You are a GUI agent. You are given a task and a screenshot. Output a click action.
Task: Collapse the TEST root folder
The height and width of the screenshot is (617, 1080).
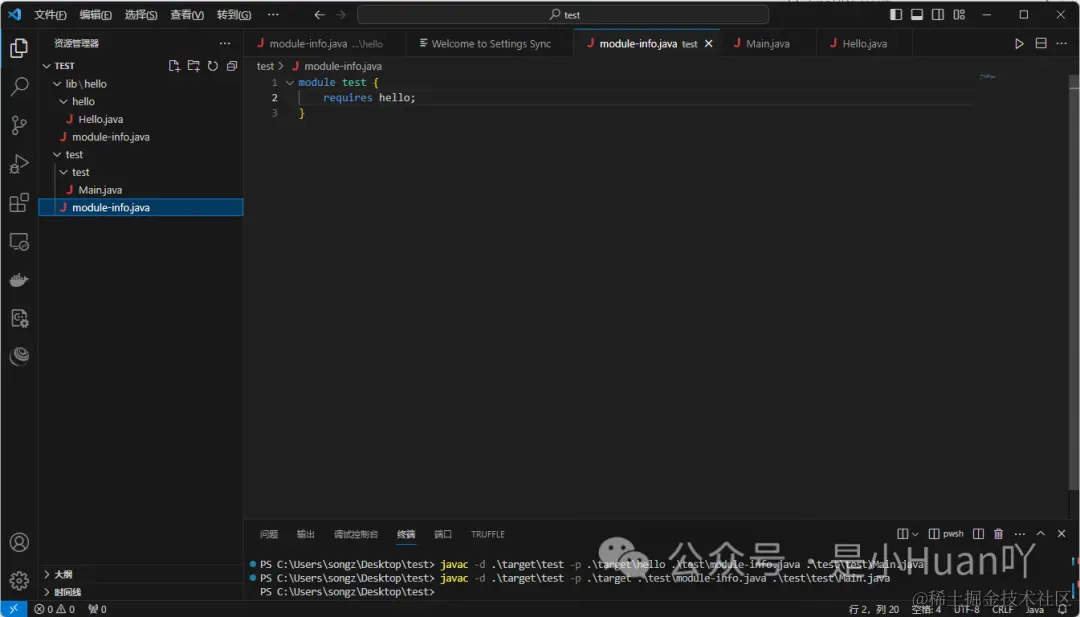(47, 66)
